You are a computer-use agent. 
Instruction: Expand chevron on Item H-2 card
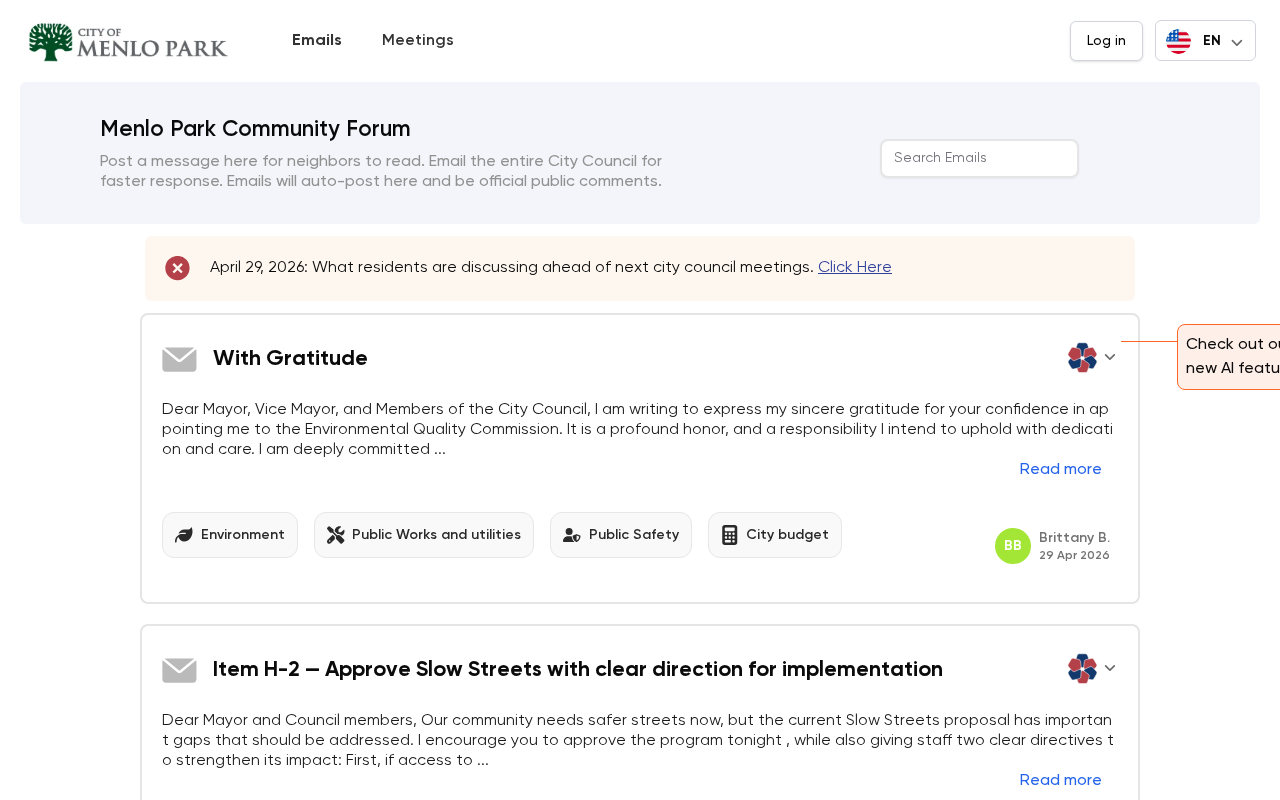[x=1110, y=668]
